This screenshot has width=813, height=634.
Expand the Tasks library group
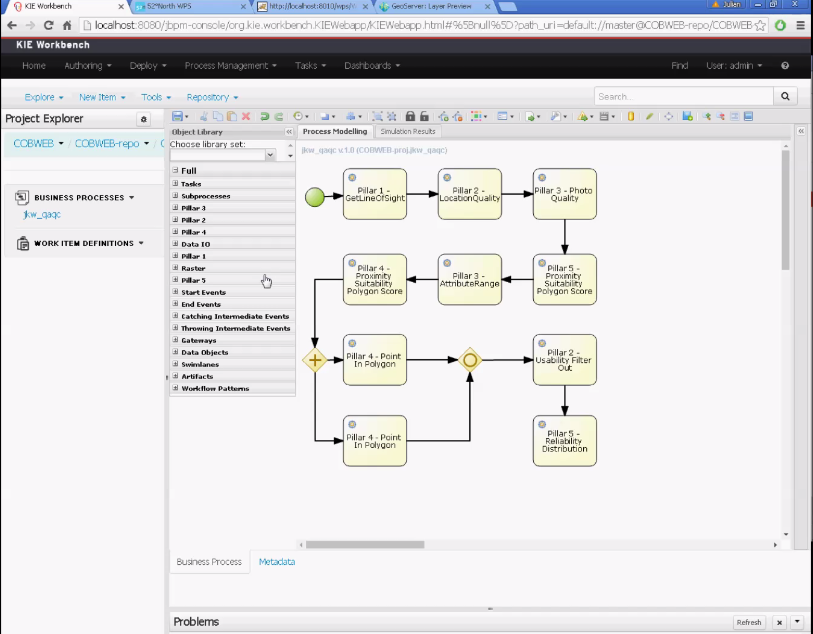click(x=175, y=184)
